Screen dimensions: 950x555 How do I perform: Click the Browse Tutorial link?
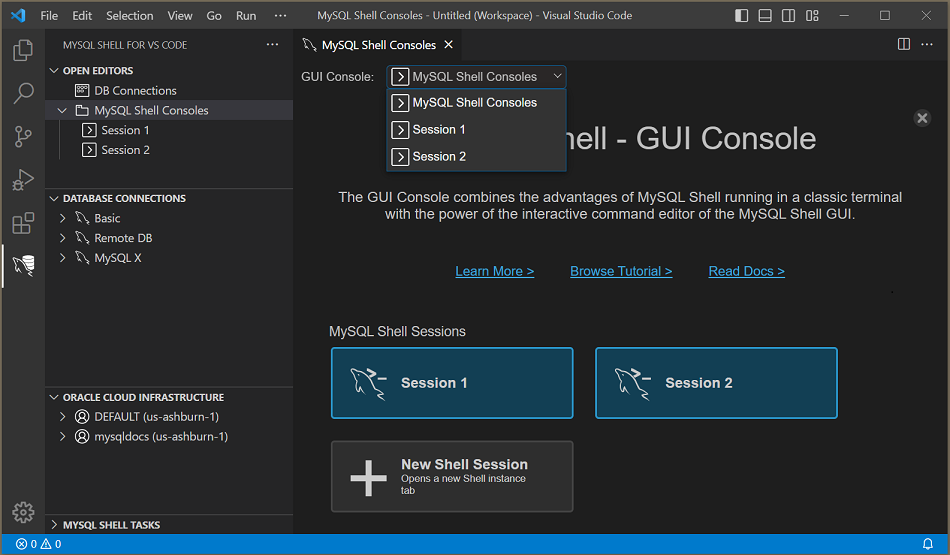pos(621,271)
